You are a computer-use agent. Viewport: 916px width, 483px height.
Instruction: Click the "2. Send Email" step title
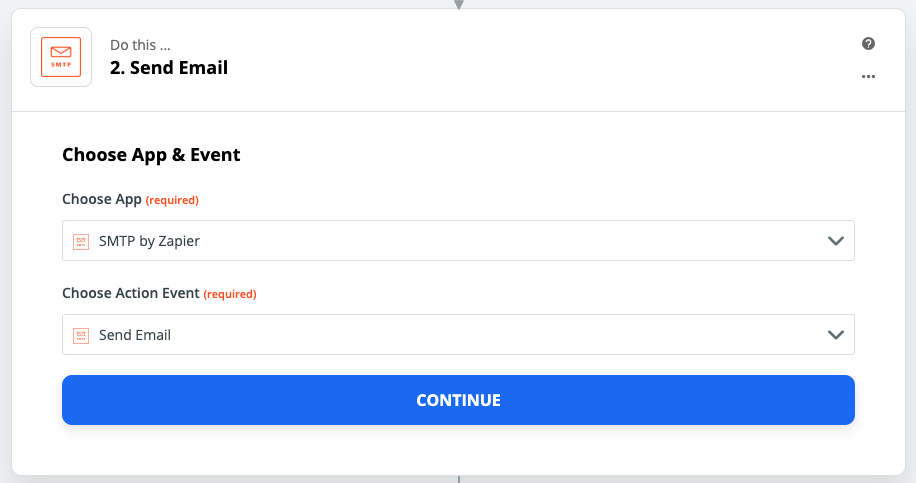(x=169, y=68)
